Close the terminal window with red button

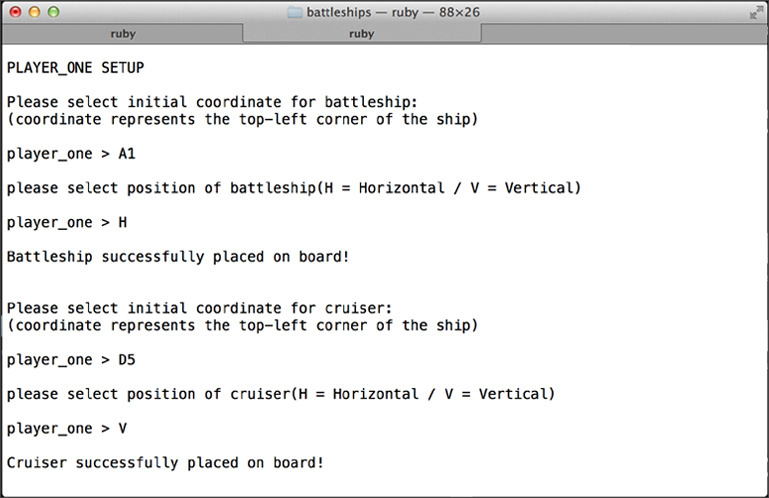click(16, 12)
